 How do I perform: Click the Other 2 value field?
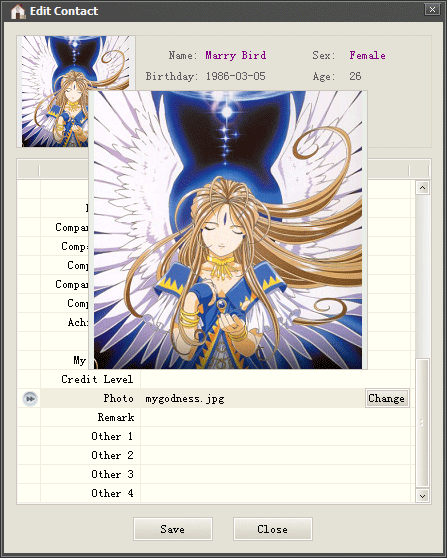point(275,455)
